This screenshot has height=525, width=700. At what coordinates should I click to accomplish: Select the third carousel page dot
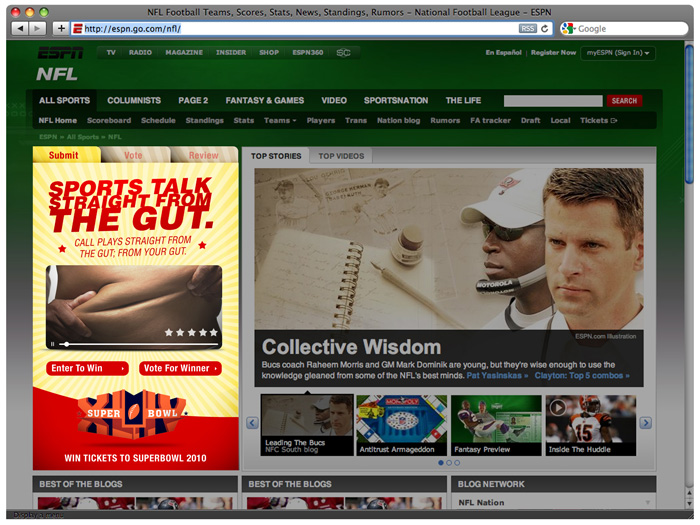coord(457,463)
